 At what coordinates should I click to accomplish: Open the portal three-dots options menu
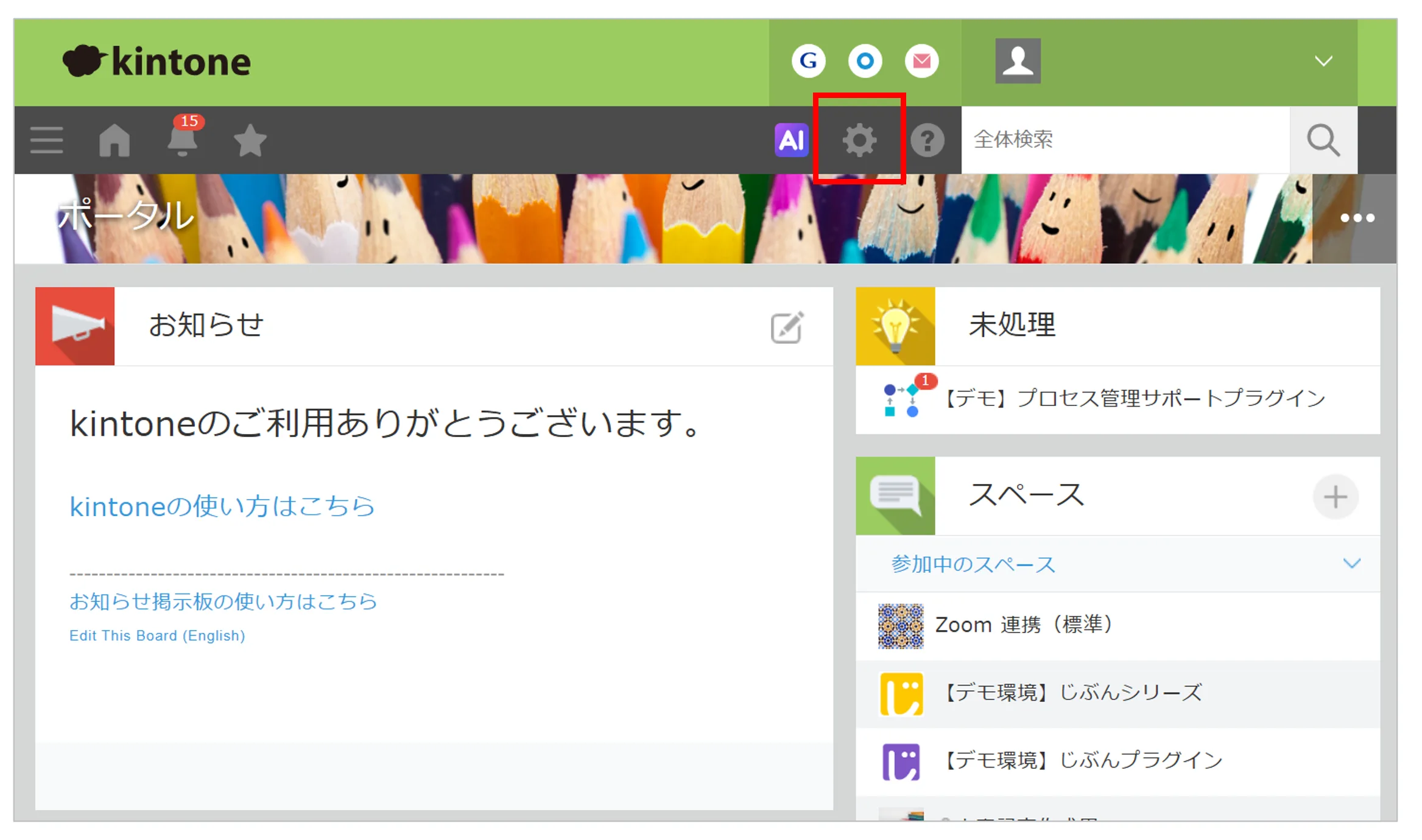(1357, 218)
